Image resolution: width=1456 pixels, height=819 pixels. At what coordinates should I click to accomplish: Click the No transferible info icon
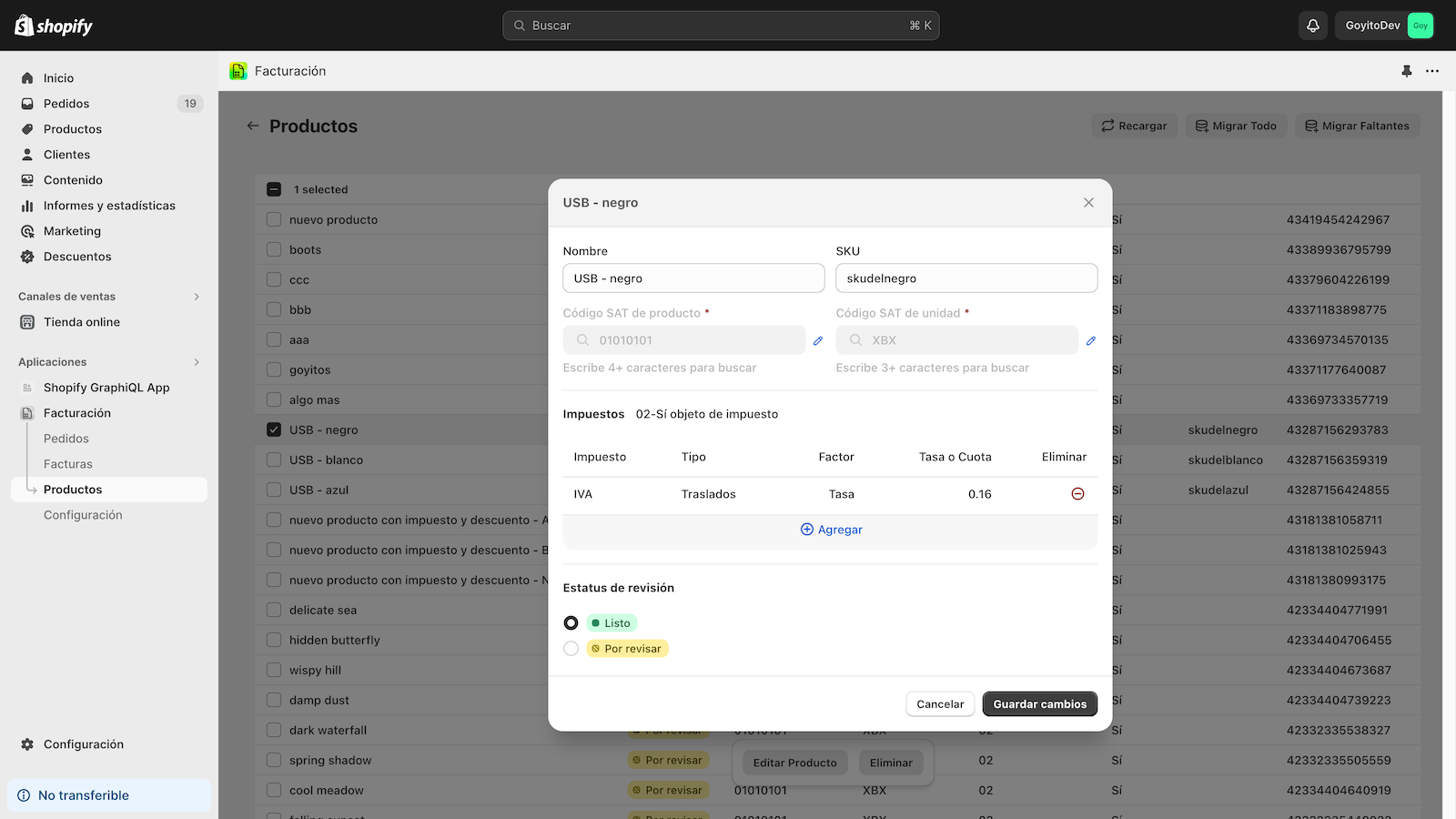[24, 795]
